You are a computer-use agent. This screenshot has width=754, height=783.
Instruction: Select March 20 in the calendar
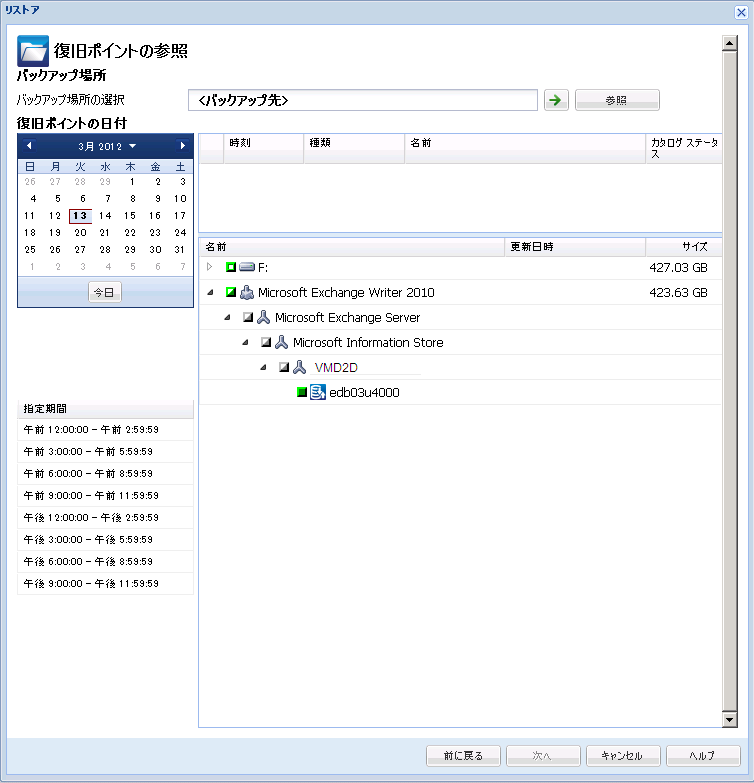(x=80, y=233)
